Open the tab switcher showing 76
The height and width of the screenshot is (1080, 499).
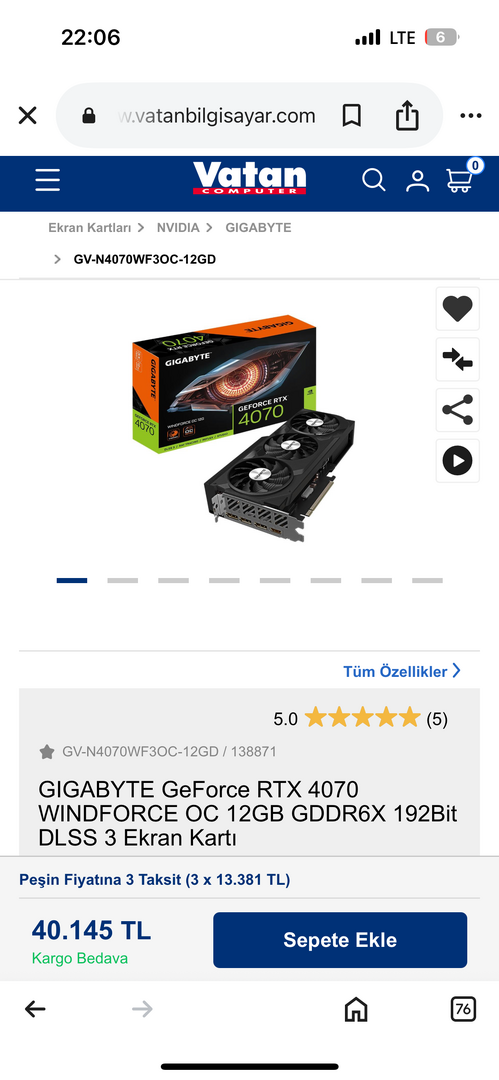point(463,1010)
